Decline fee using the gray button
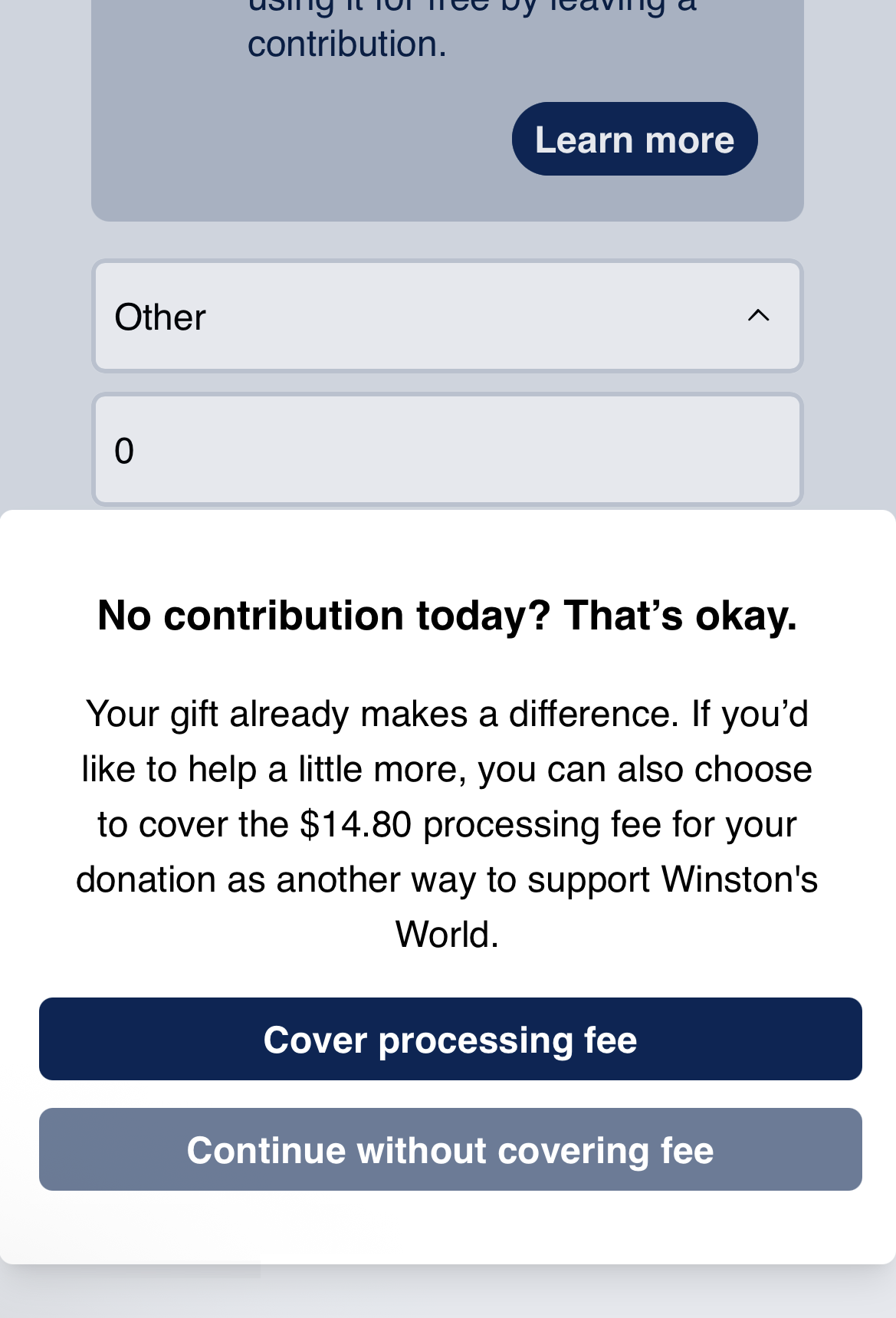 coord(451,1149)
